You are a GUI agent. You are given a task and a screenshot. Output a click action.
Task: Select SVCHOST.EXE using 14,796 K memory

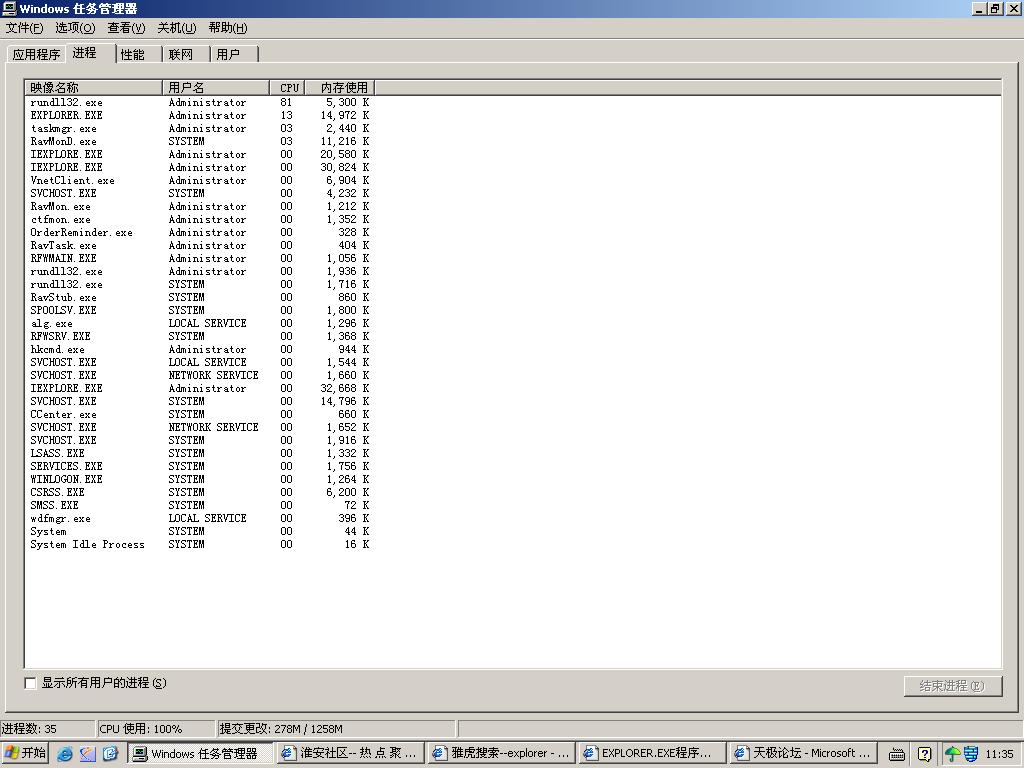(200, 402)
